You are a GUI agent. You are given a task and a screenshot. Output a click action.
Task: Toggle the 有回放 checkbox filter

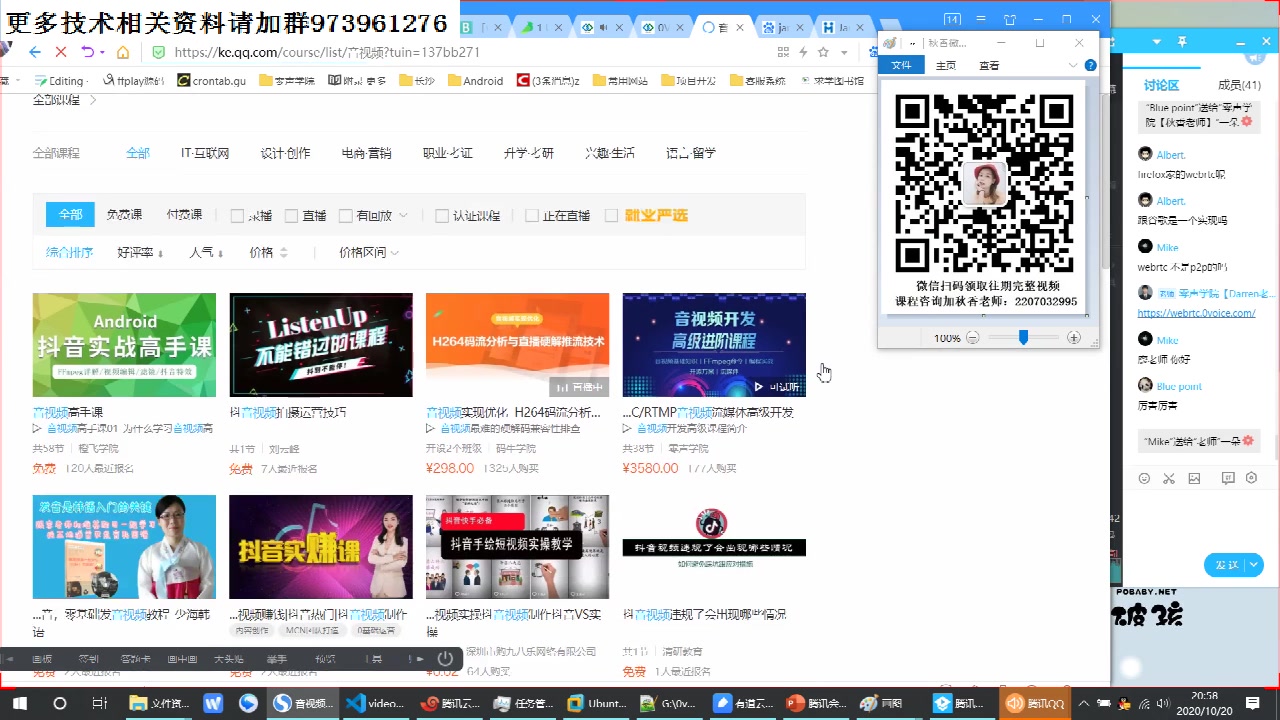[x=345, y=216]
